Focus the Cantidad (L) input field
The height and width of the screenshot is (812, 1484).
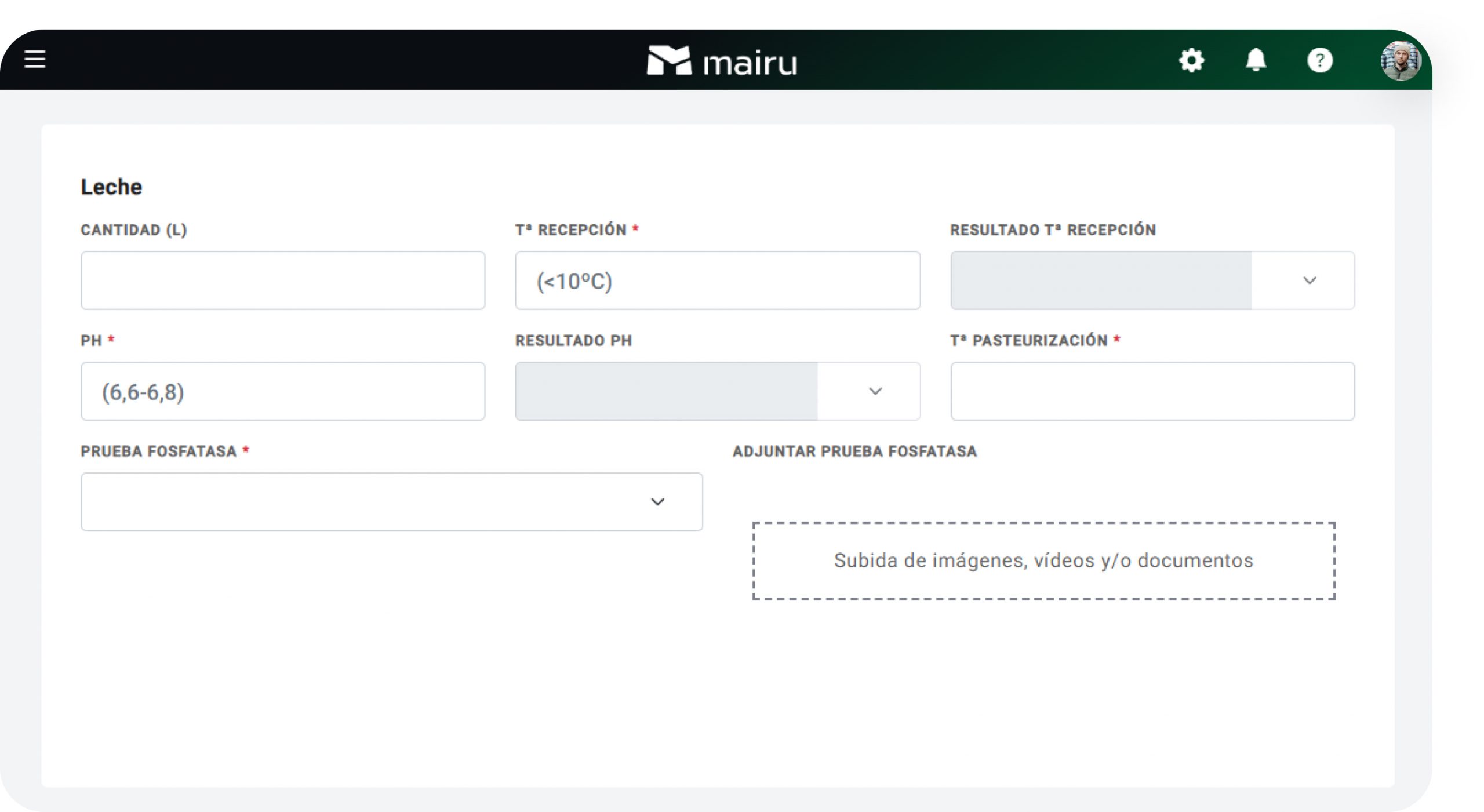(x=283, y=281)
